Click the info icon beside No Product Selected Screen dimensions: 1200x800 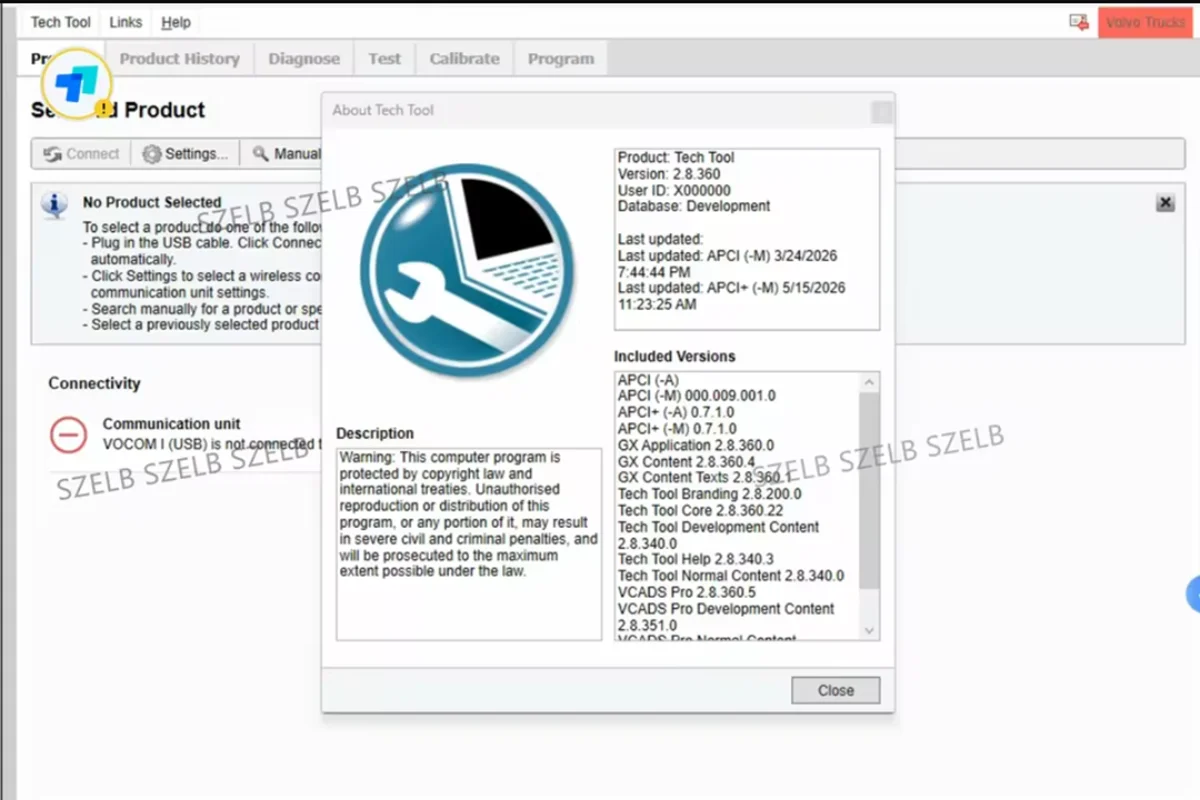click(x=54, y=205)
